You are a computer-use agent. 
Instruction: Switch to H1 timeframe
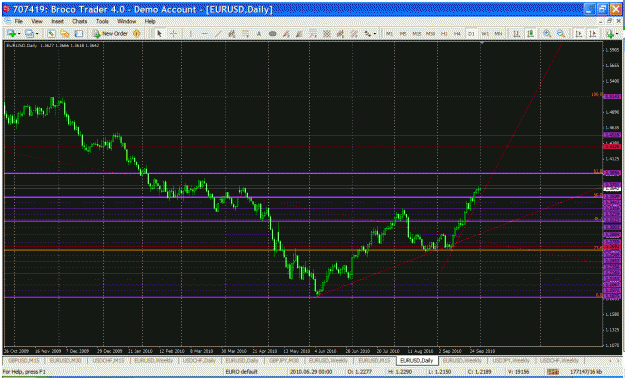pyautogui.click(x=444, y=34)
